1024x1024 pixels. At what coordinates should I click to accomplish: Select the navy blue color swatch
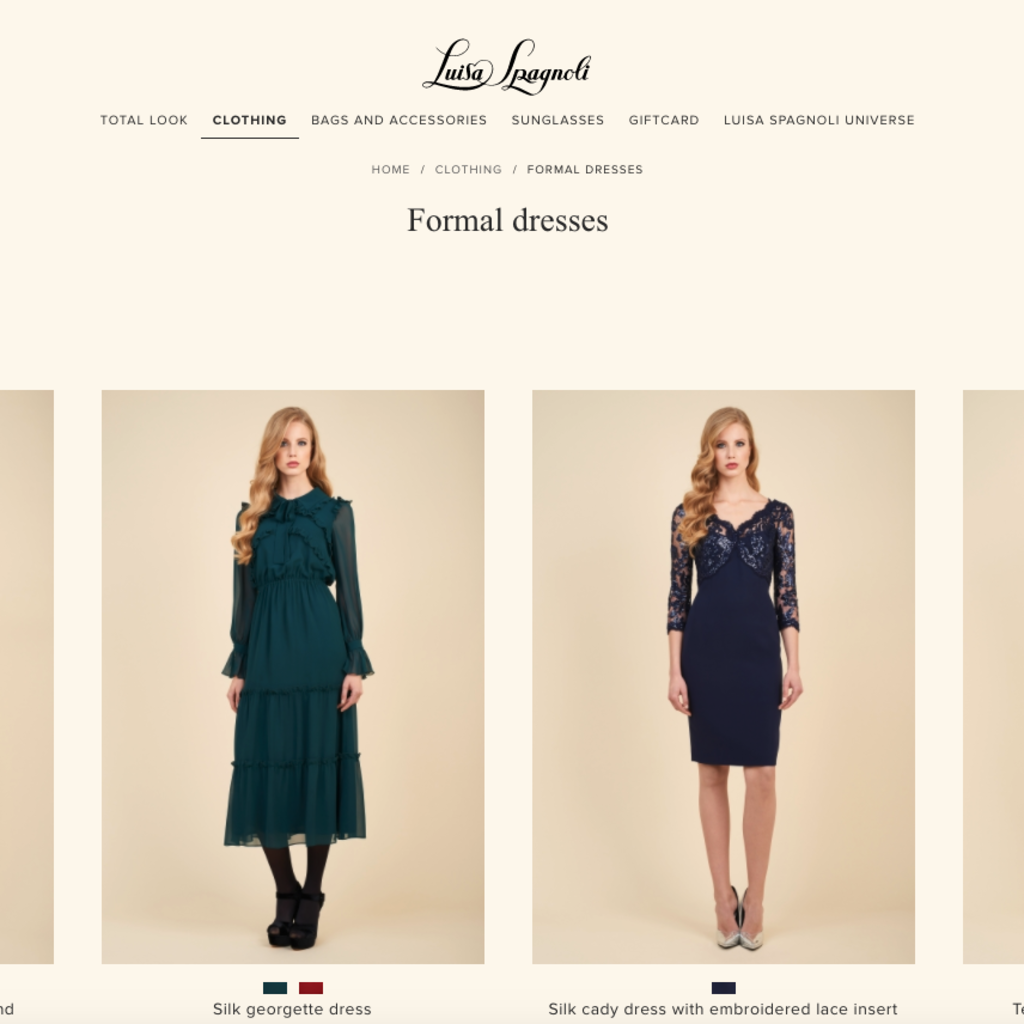(x=724, y=988)
